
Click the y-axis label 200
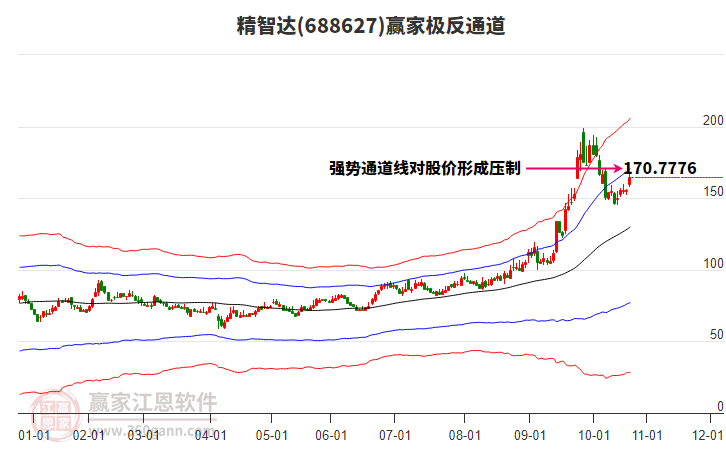(x=713, y=120)
